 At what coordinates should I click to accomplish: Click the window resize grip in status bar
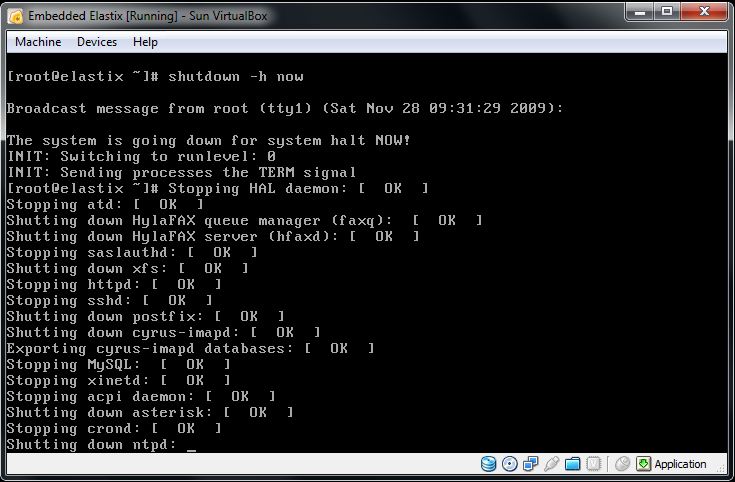(722, 467)
